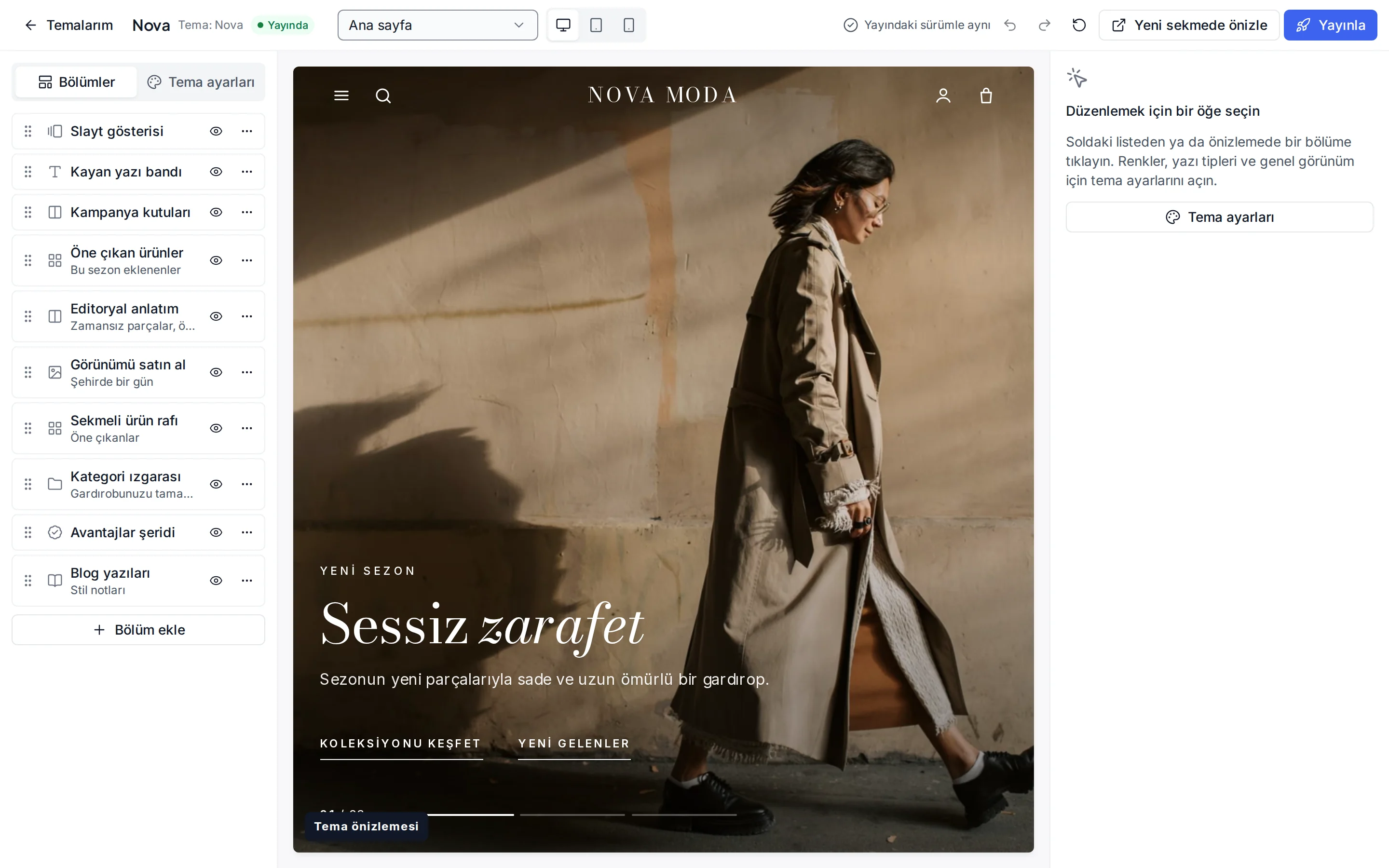Open more options for Kampanya kutuları
The height and width of the screenshot is (868, 1389).
[x=247, y=212]
